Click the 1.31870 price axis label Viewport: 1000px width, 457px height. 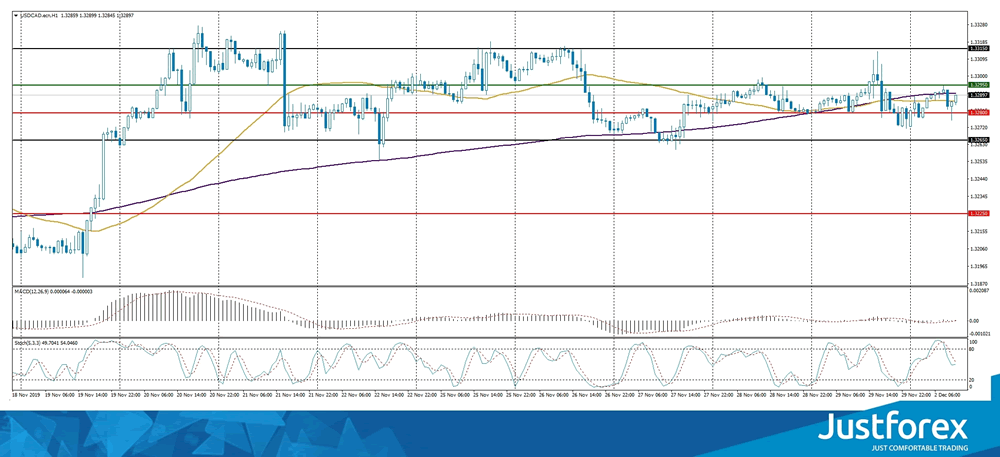978,284
